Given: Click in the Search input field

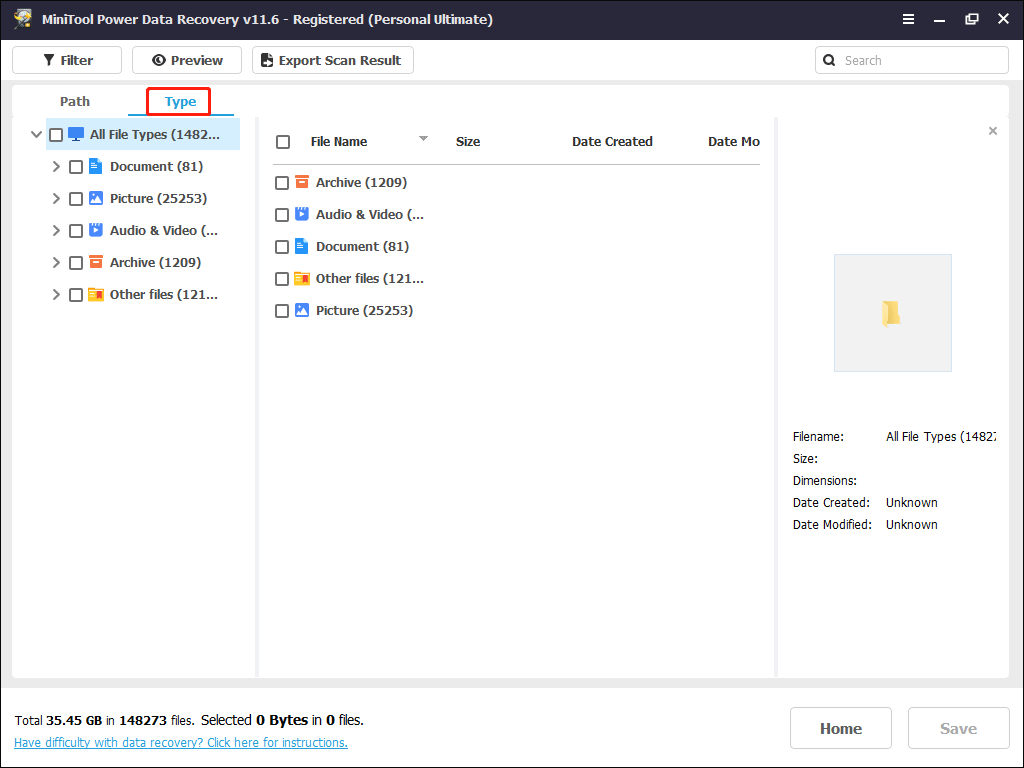Looking at the screenshot, I should pos(912,60).
